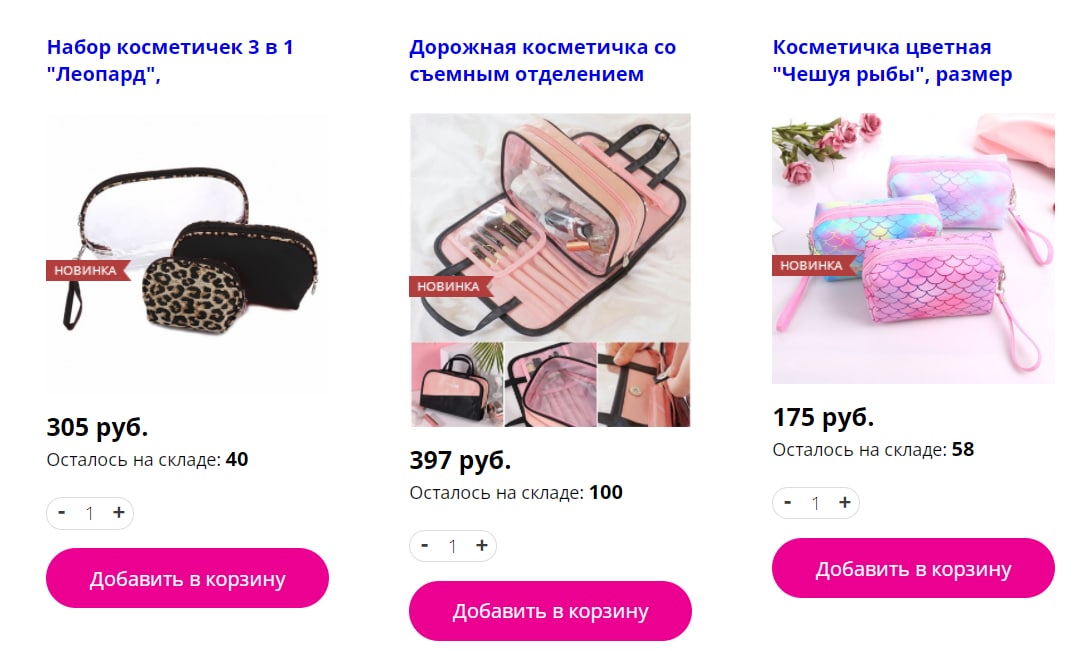Open "Косметичка цветная Чешуя рыбы" title link
The height and width of the screenshot is (651, 1090).
click(892, 61)
